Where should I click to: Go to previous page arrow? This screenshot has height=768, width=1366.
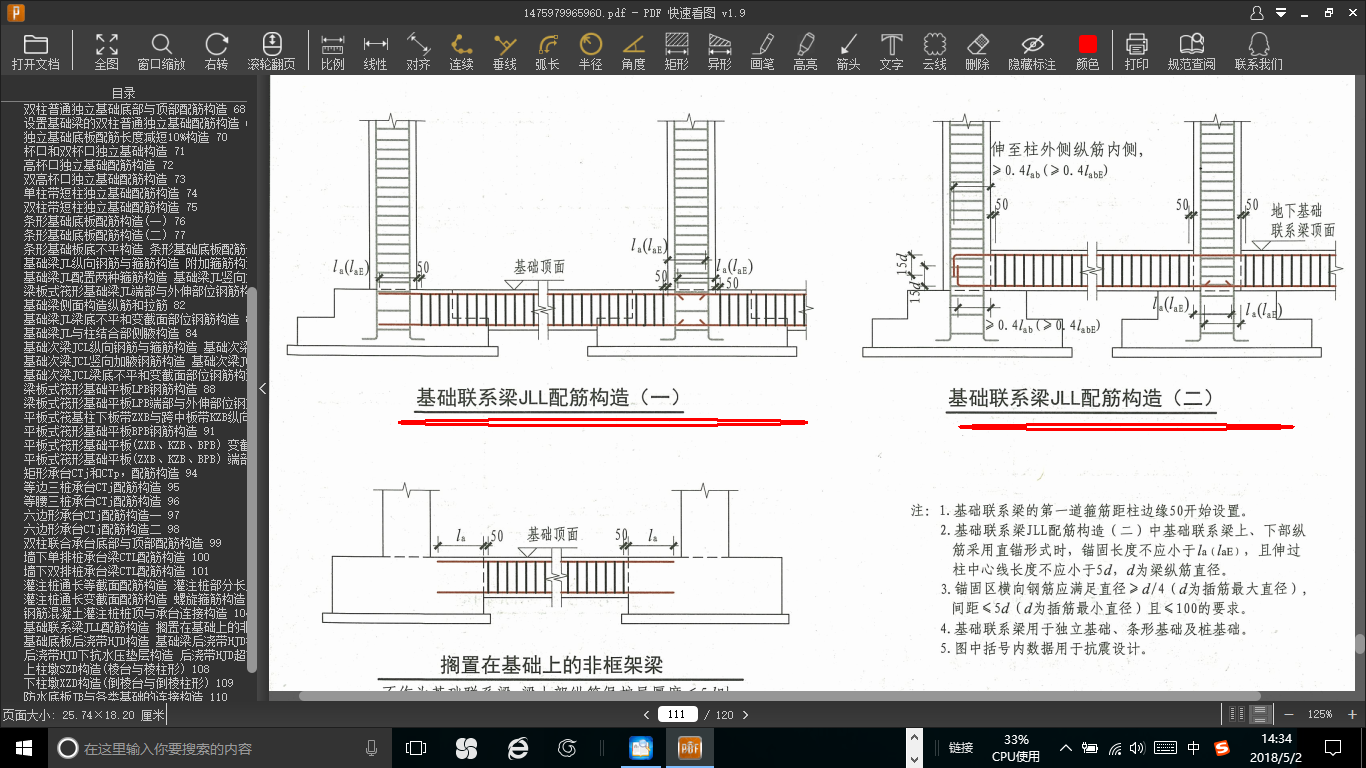coord(646,715)
